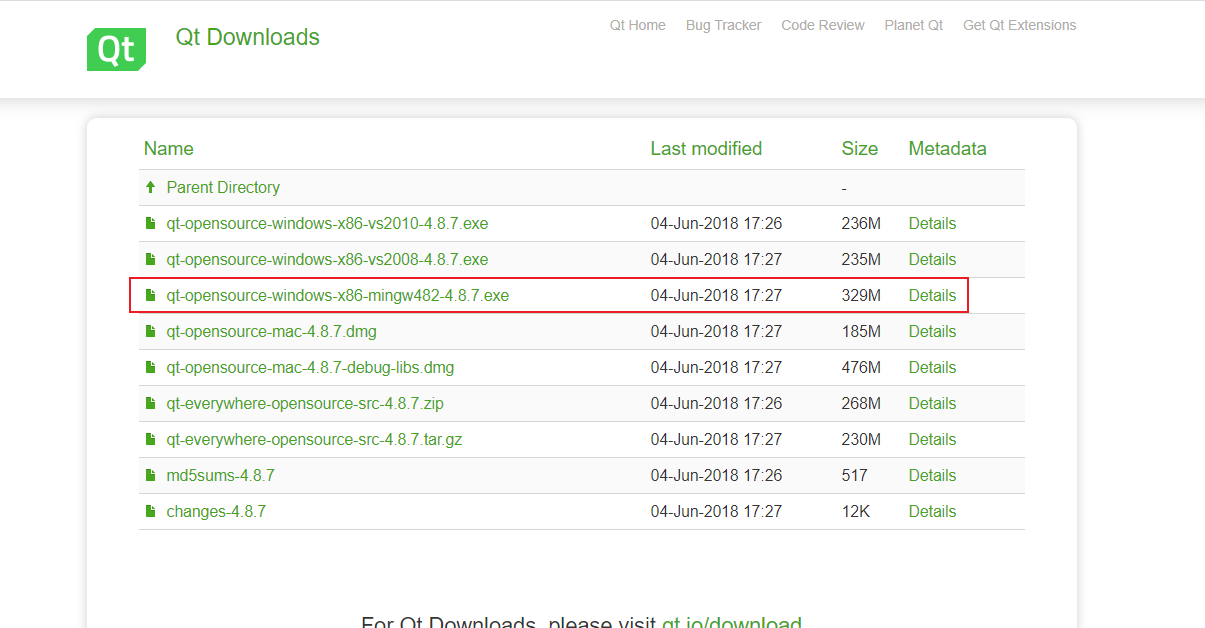Download qt-opensource-mac-4.8.7-debug-libs.dmg
Image resolution: width=1205 pixels, height=628 pixels.
[310, 367]
